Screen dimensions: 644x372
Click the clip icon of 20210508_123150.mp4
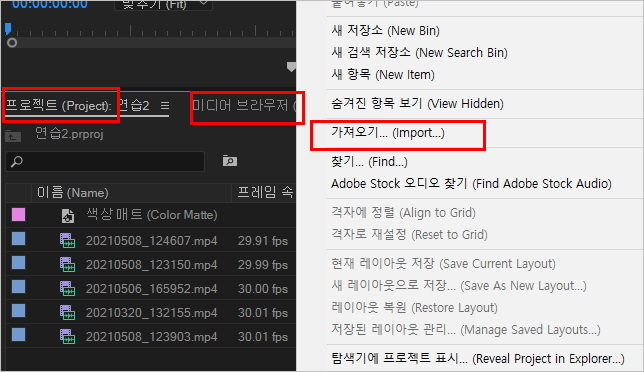click(x=67, y=264)
